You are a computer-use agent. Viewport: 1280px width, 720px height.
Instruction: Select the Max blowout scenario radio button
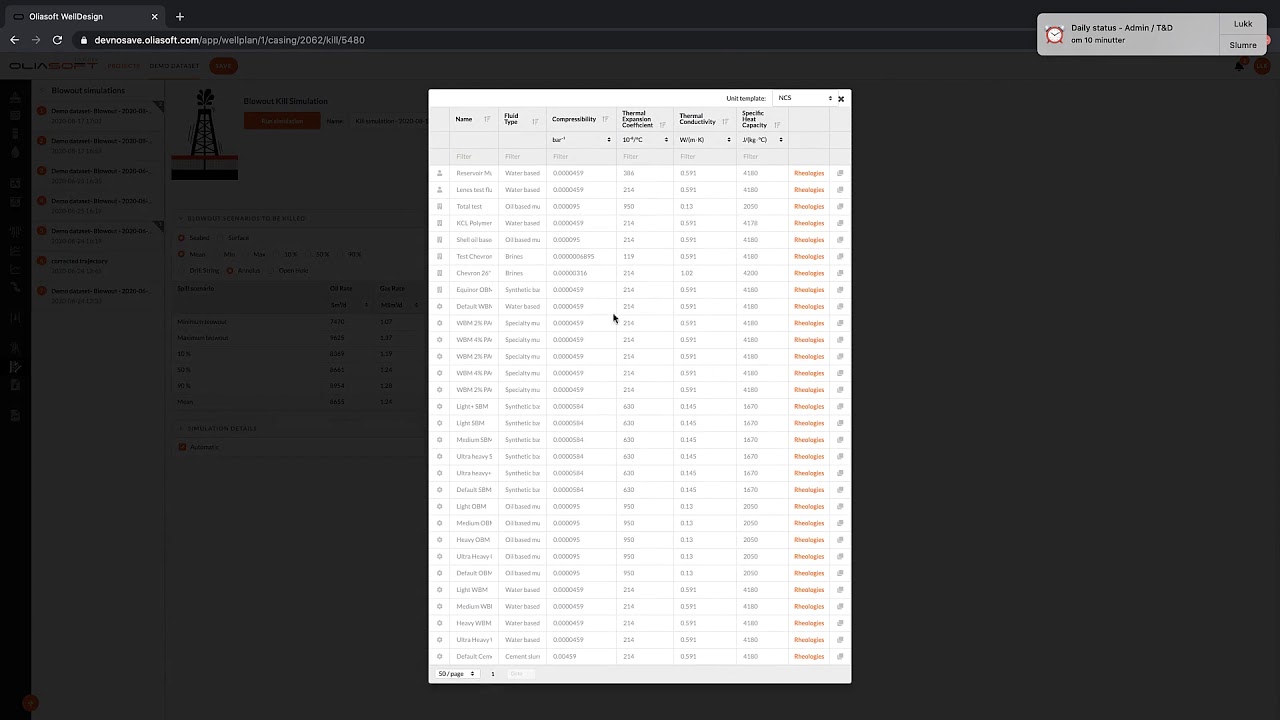(x=249, y=254)
